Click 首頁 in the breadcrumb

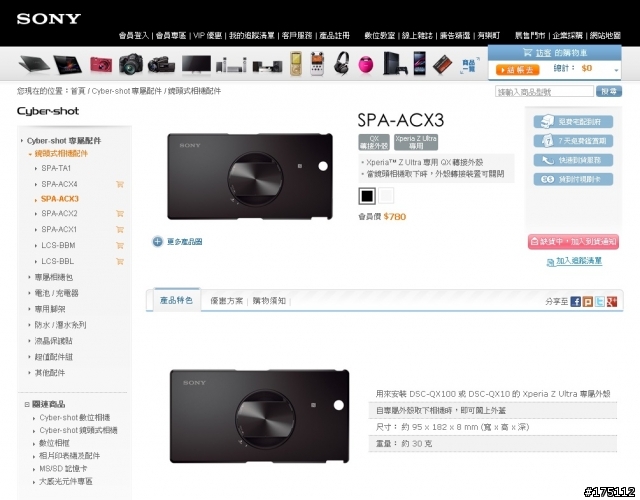tap(78, 91)
